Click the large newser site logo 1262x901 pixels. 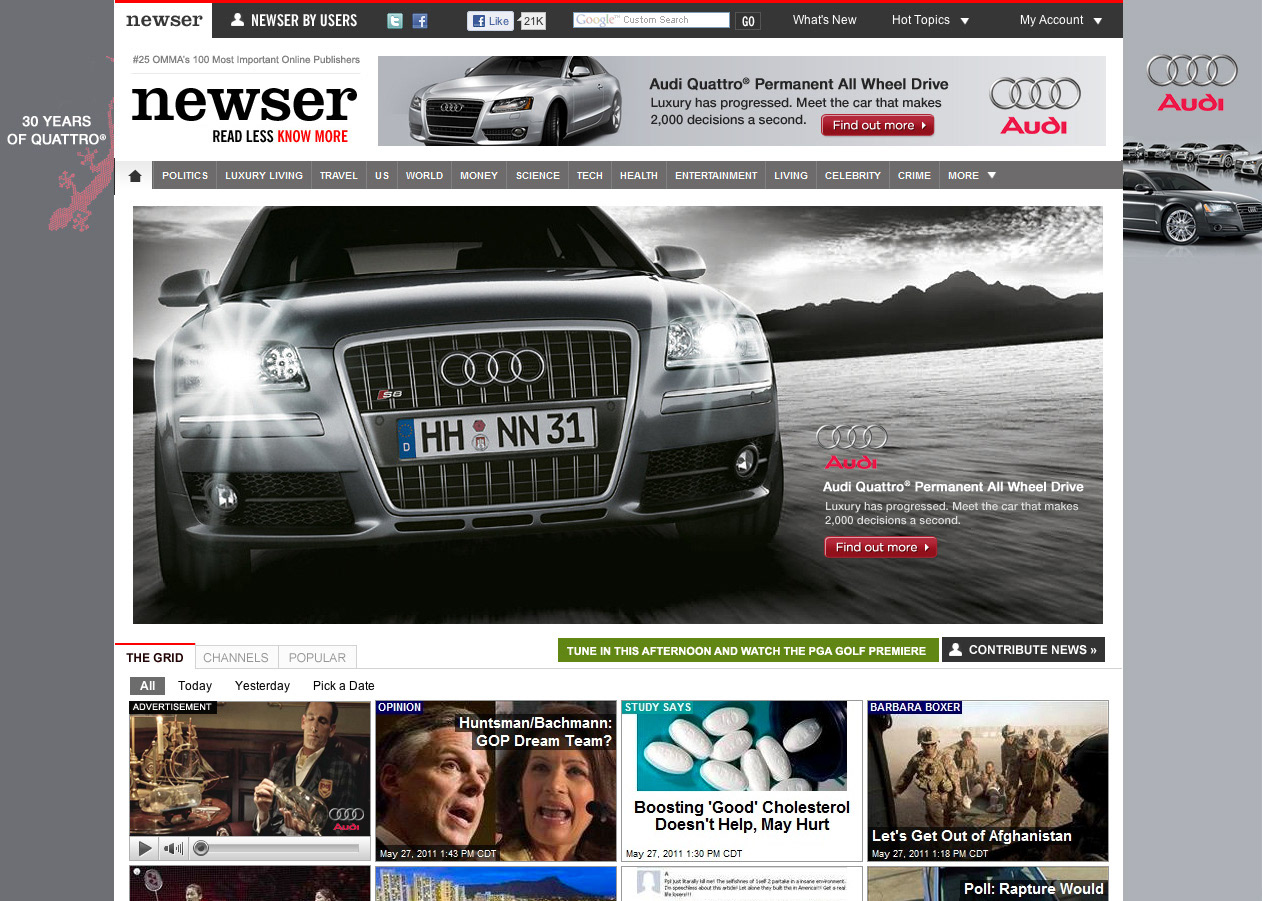pos(244,103)
